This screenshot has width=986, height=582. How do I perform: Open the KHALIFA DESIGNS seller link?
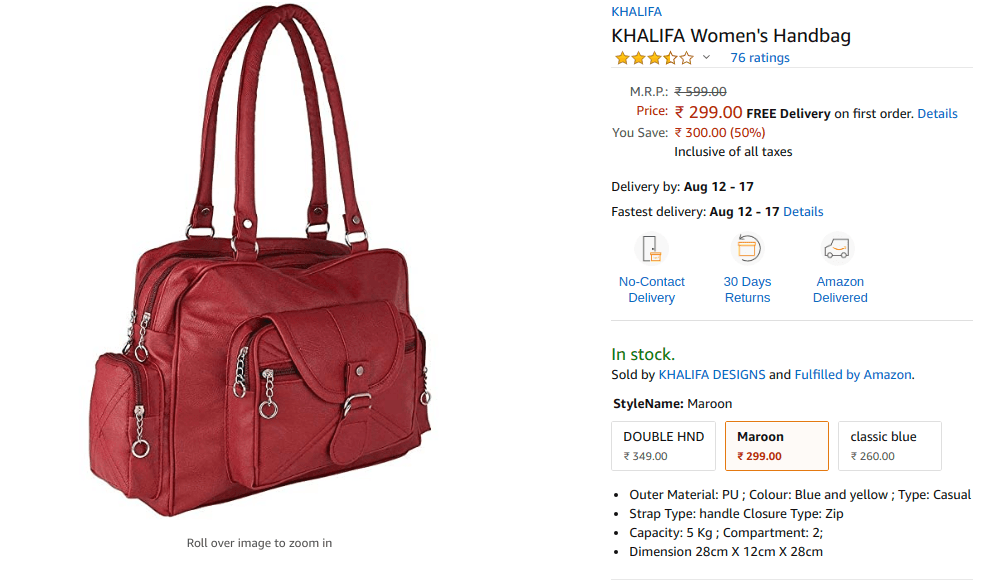[712, 375]
